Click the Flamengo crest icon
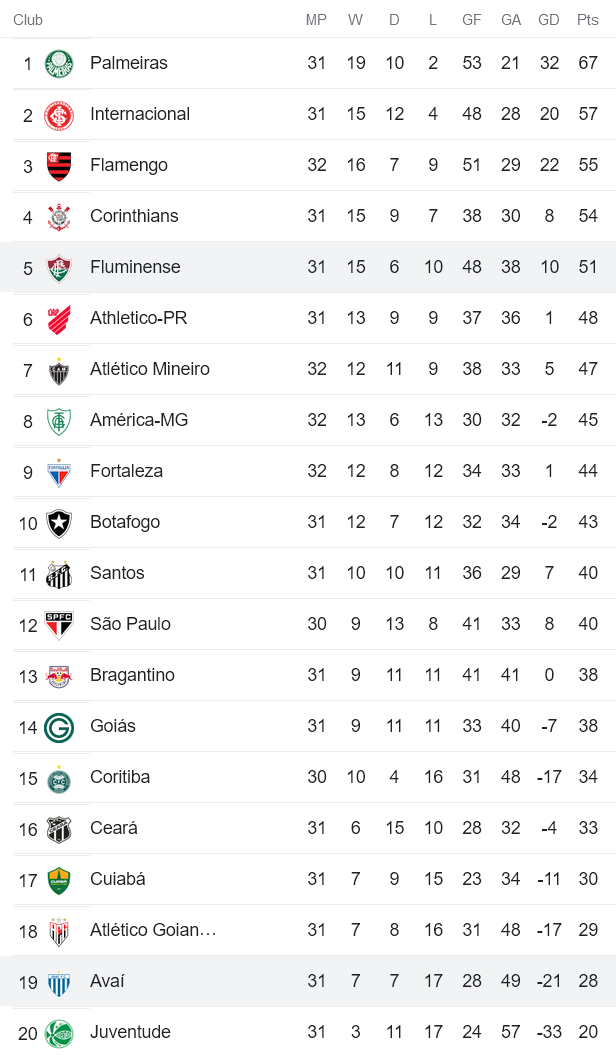The height and width of the screenshot is (1057, 616). point(59,164)
